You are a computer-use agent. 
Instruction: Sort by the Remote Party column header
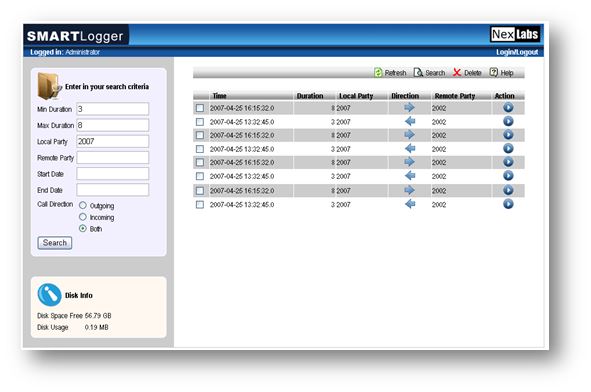pyautogui.click(x=455, y=96)
